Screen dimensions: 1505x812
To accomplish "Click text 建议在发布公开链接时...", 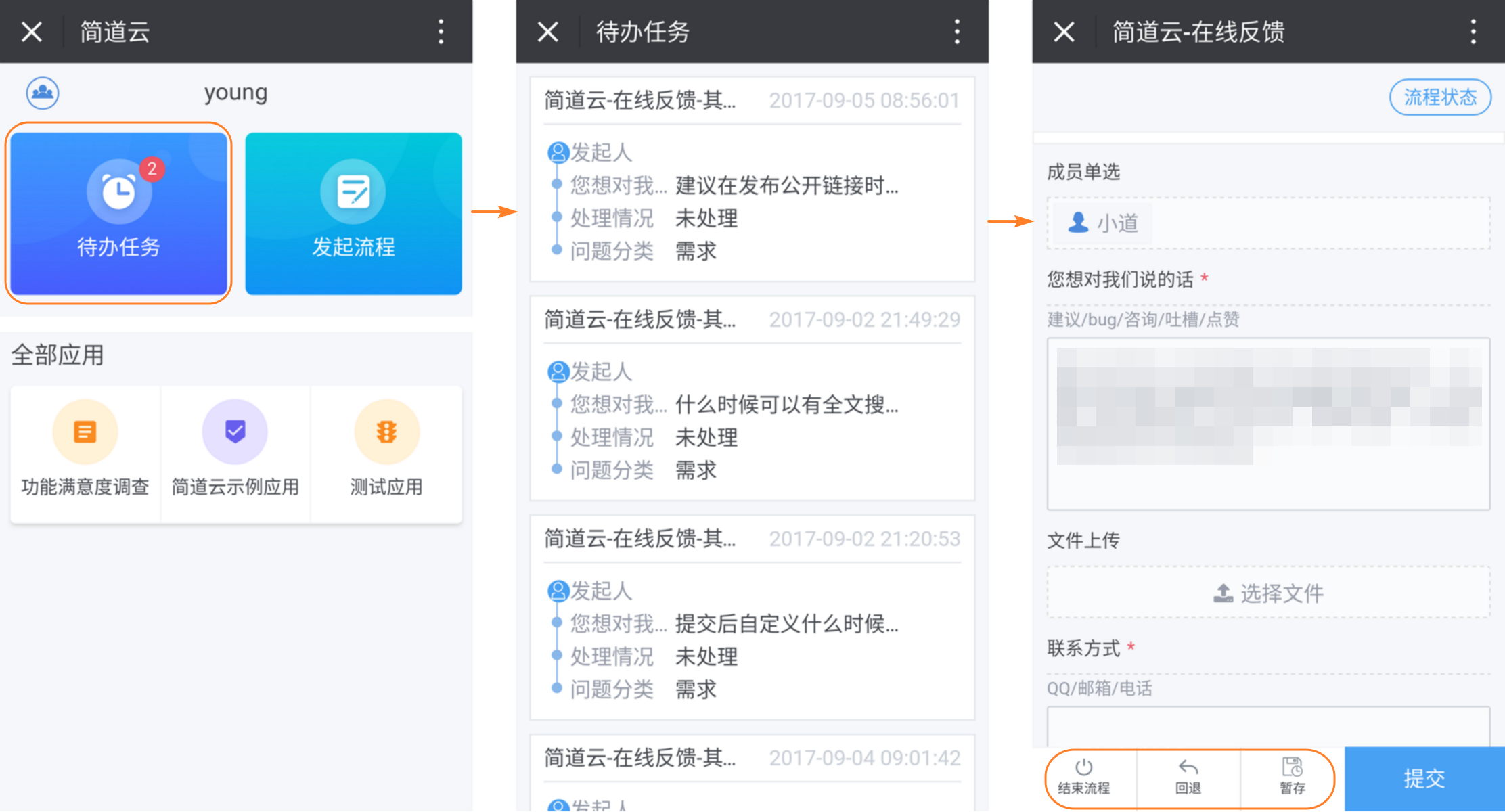I will click(x=786, y=185).
